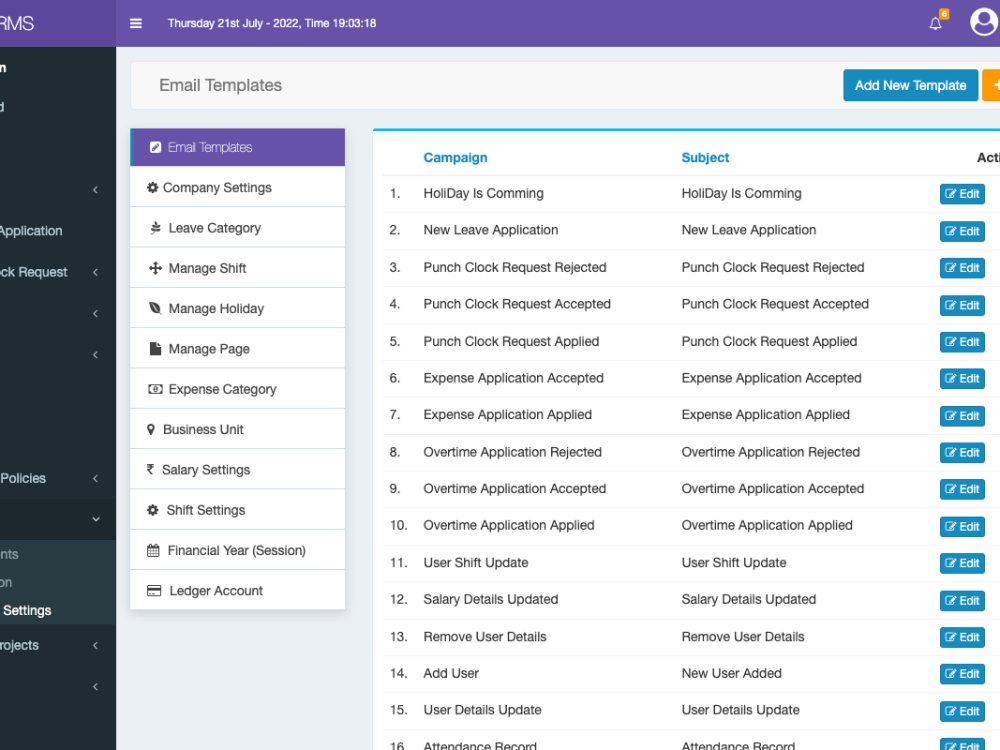Expand the Punch Clock Request sidebar menu chevron
This screenshot has height=750, width=1000.
(96, 272)
